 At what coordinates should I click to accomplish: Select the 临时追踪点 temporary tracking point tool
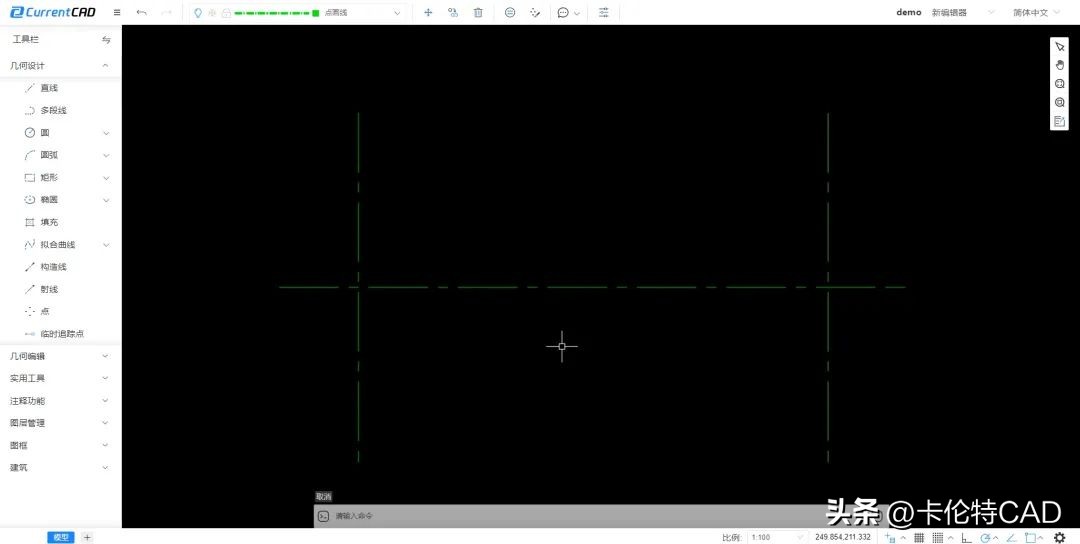click(61, 334)
